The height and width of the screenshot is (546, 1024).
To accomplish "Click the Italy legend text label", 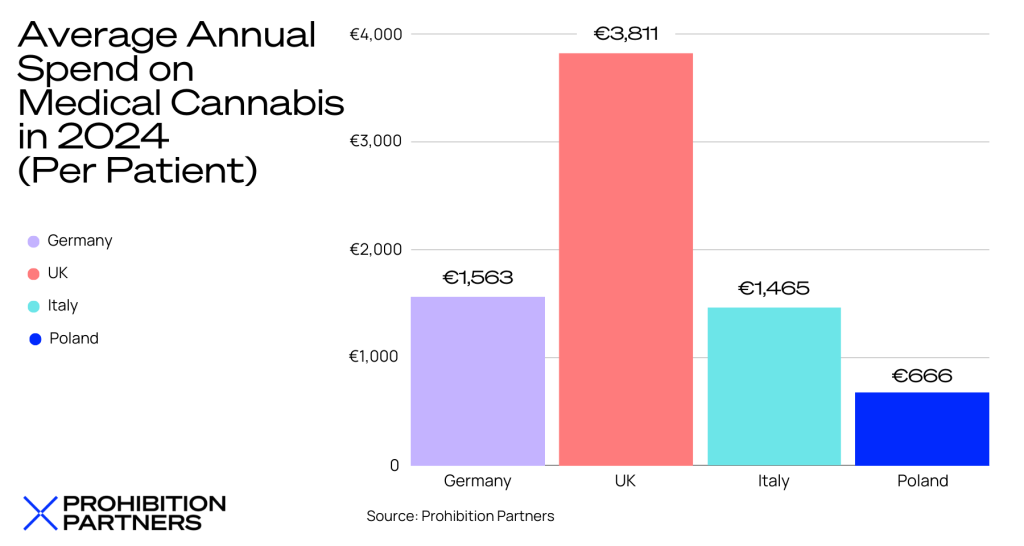I will click(62, 305).
